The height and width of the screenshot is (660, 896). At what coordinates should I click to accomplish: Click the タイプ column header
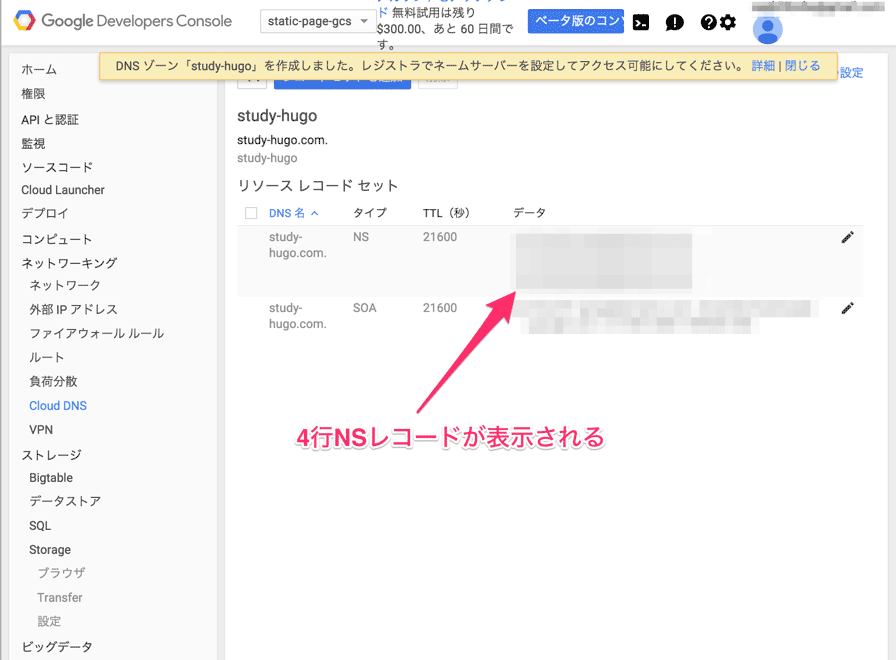[x=370, y=213]
